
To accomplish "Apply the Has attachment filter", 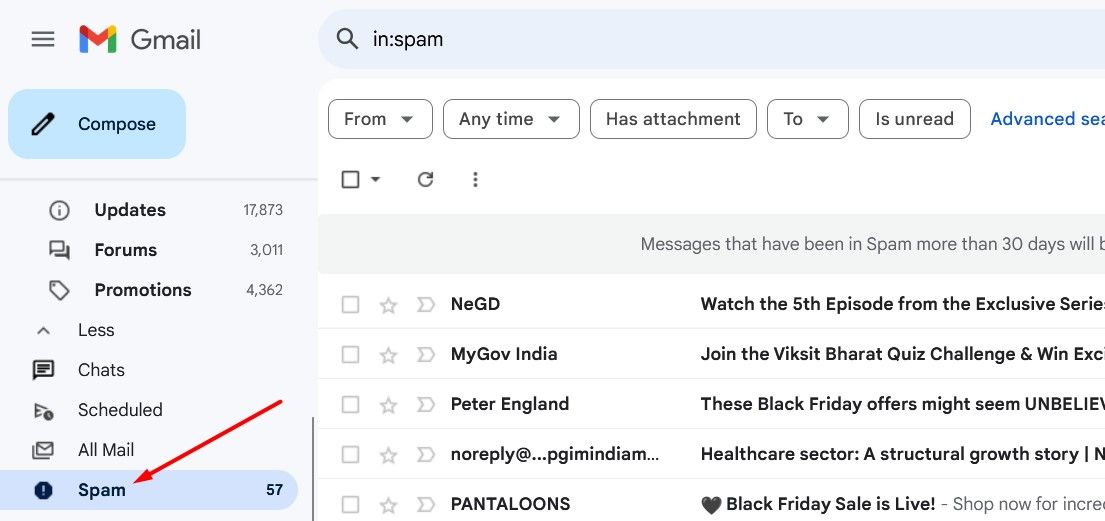I will pos(673,119).
